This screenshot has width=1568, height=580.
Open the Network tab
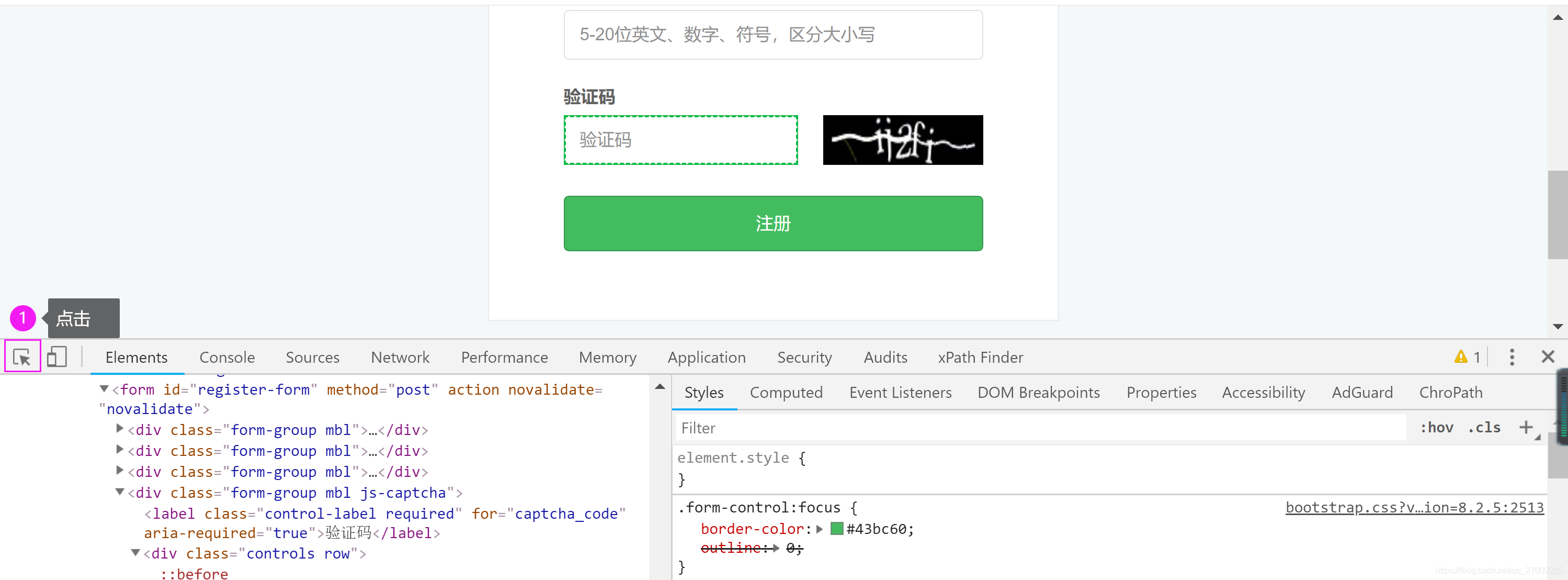coord(400,358)
